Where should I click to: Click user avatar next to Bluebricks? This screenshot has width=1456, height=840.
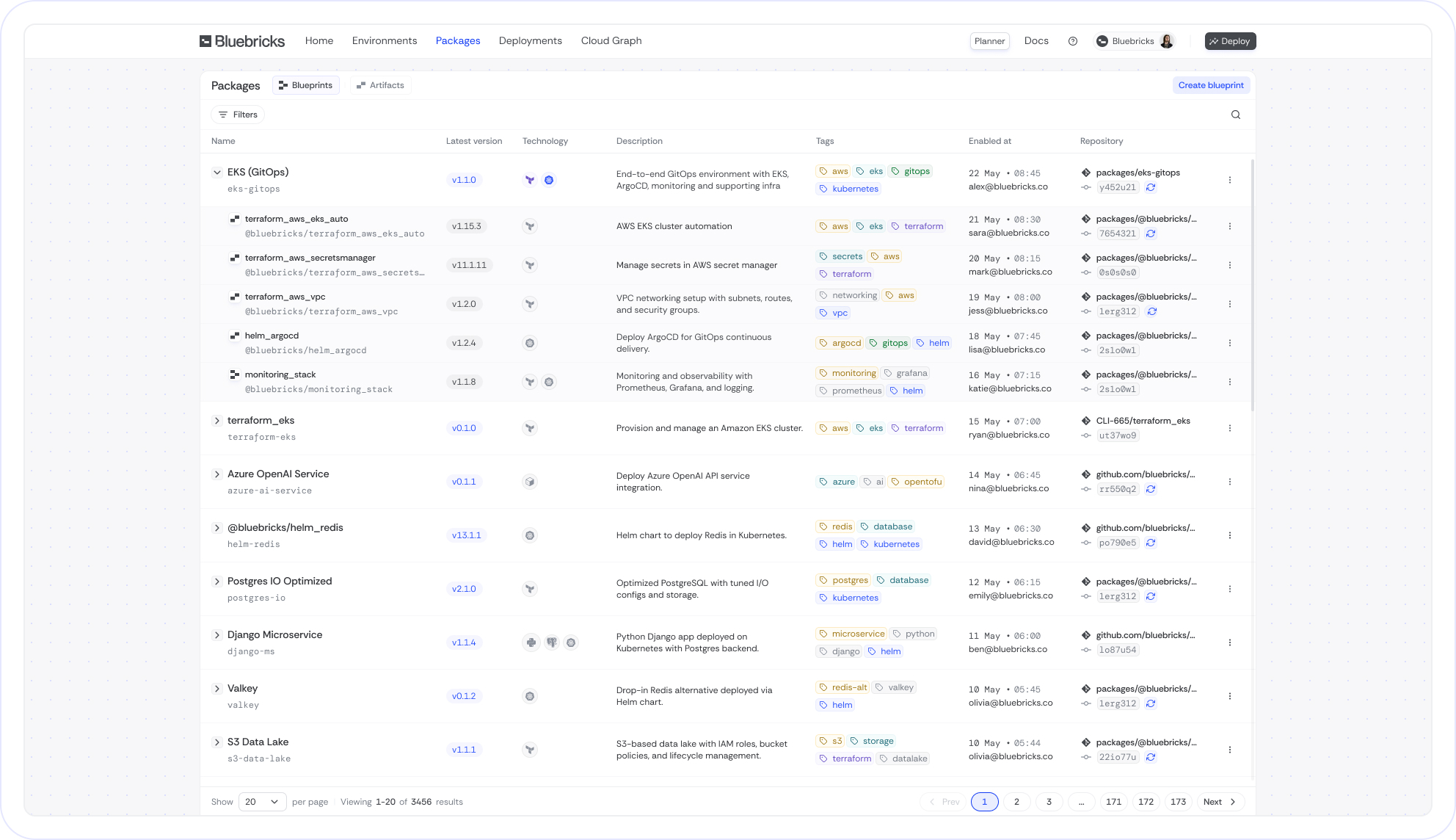[x=1167, y=41]
